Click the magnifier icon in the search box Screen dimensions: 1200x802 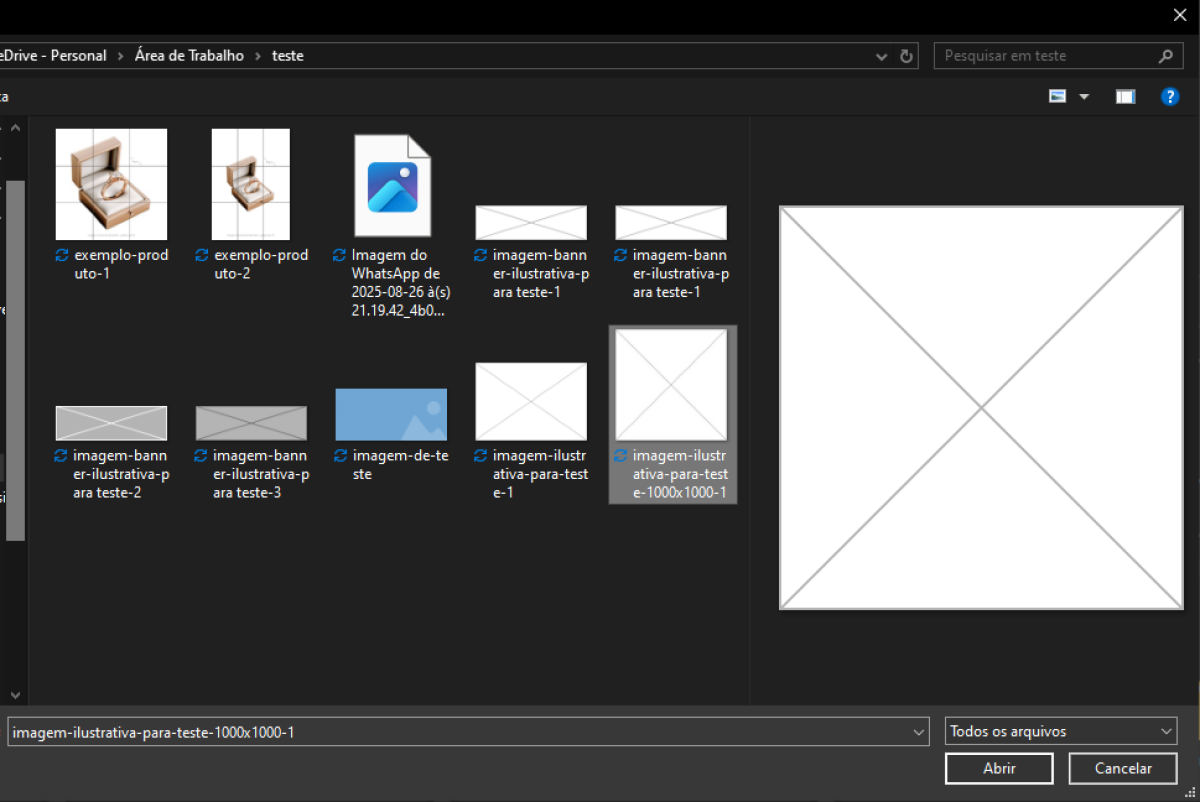(1166, 56)
